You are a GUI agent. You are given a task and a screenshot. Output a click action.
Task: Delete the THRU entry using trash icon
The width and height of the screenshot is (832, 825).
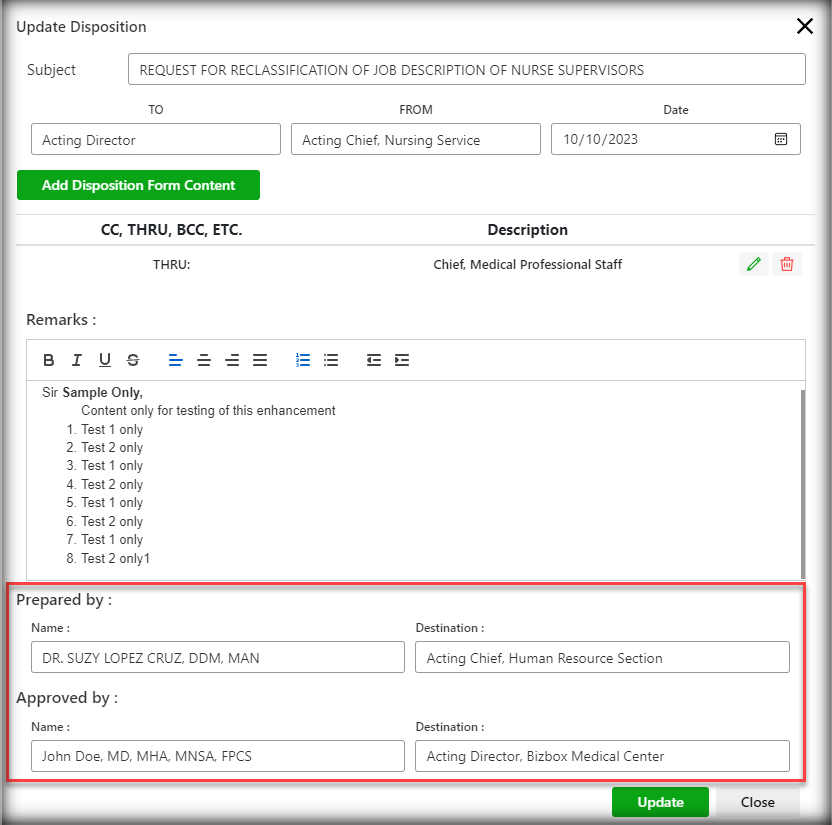click(787, 264)
